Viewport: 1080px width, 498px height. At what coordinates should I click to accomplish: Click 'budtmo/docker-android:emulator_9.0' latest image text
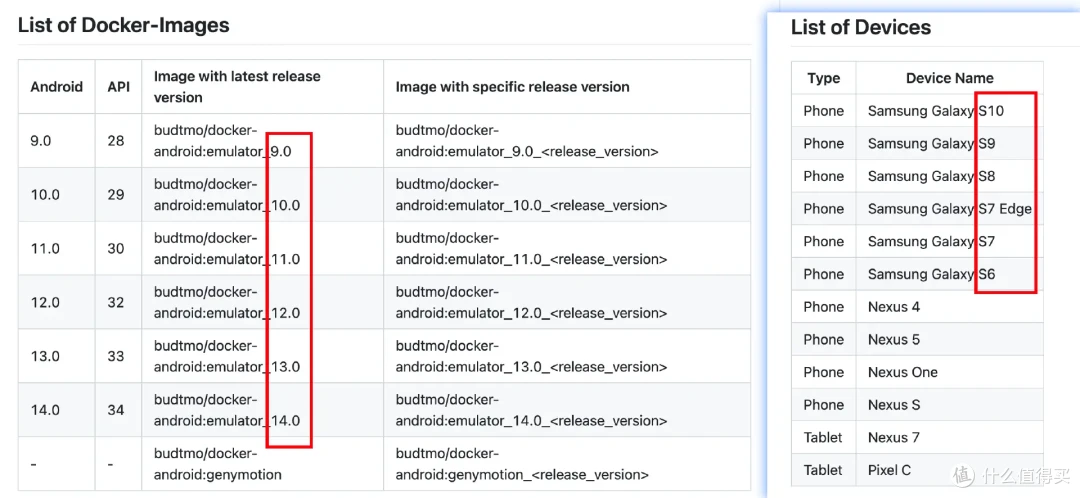(x=222, y=141)
